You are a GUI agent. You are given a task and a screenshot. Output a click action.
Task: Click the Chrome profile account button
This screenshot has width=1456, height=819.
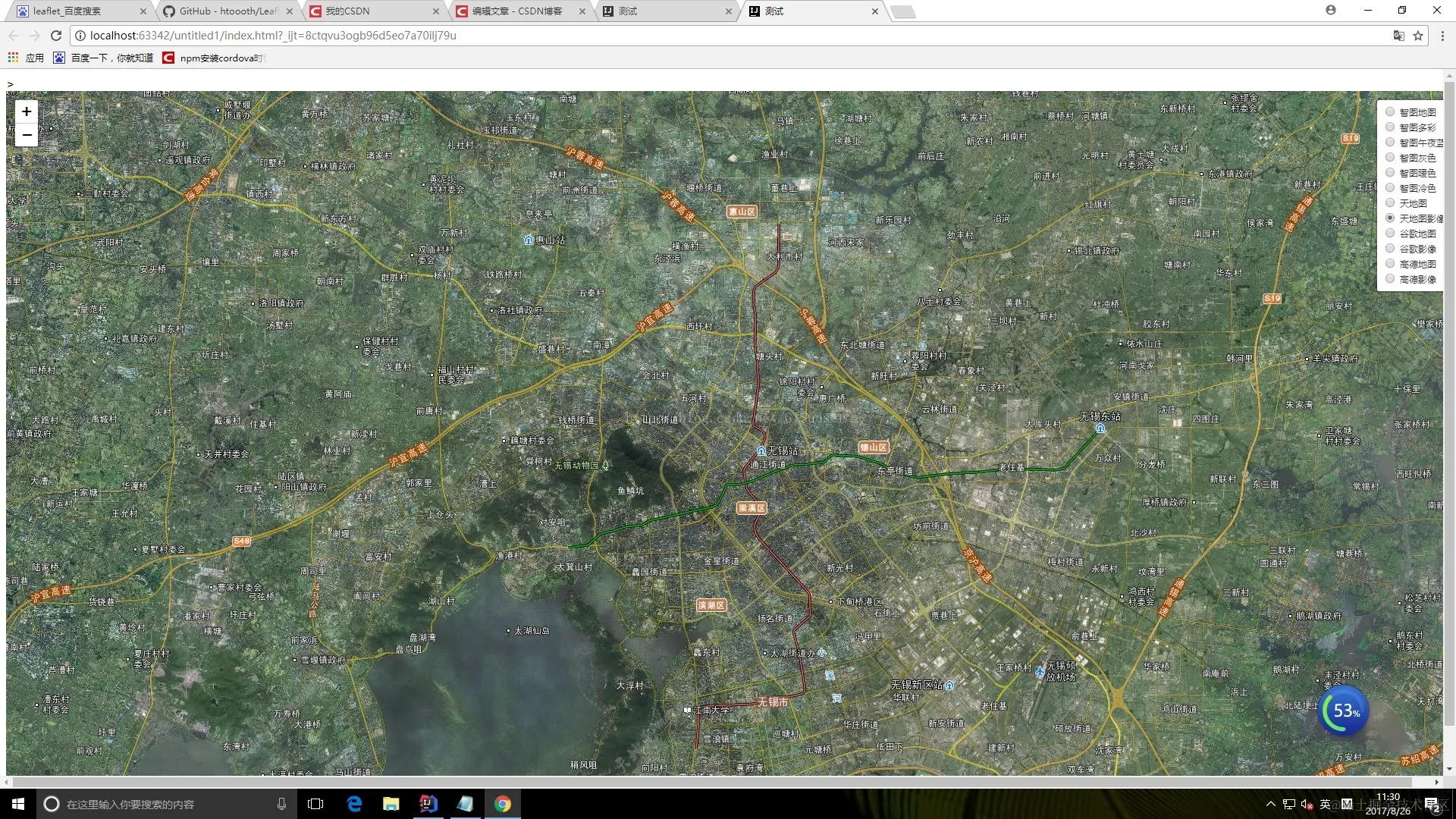[x=1331, y=11]
